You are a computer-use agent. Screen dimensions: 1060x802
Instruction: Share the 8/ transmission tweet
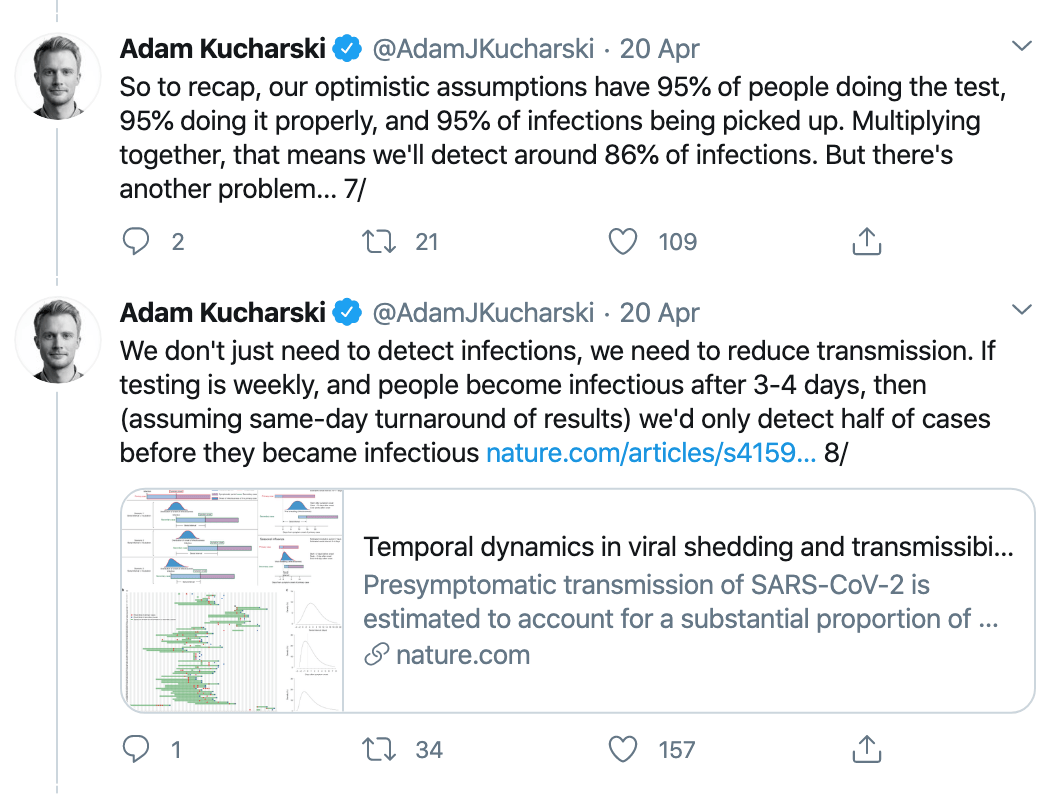866,749
